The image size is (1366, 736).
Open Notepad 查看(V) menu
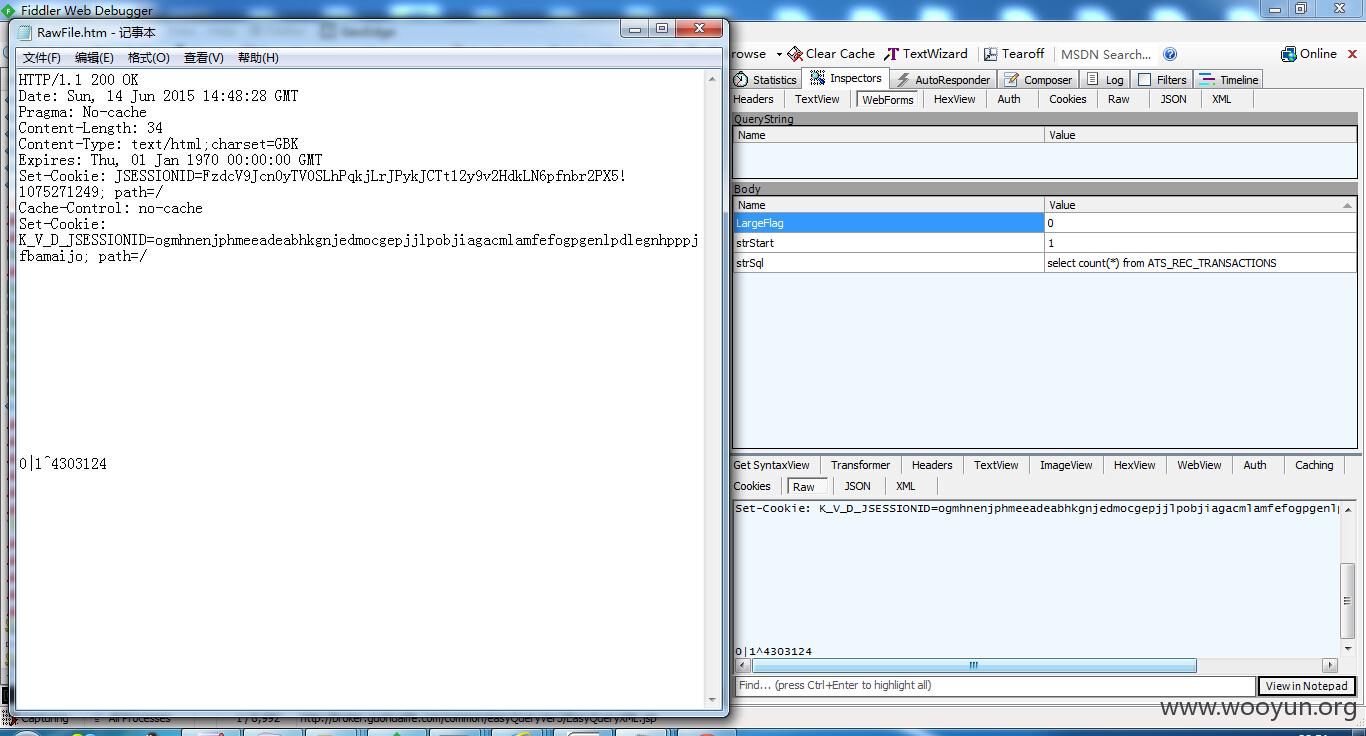click(204, 58)
